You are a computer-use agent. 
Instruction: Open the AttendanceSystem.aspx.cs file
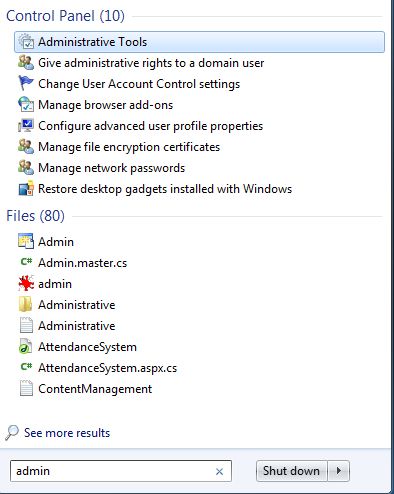click(x=108, y=368)
